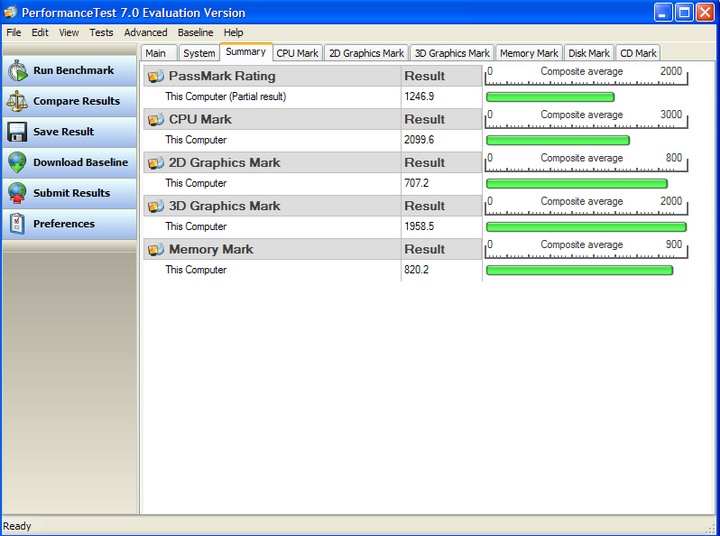720x536 pixels.
Task: Go to the Memory Mark tab
Action: 529,53
